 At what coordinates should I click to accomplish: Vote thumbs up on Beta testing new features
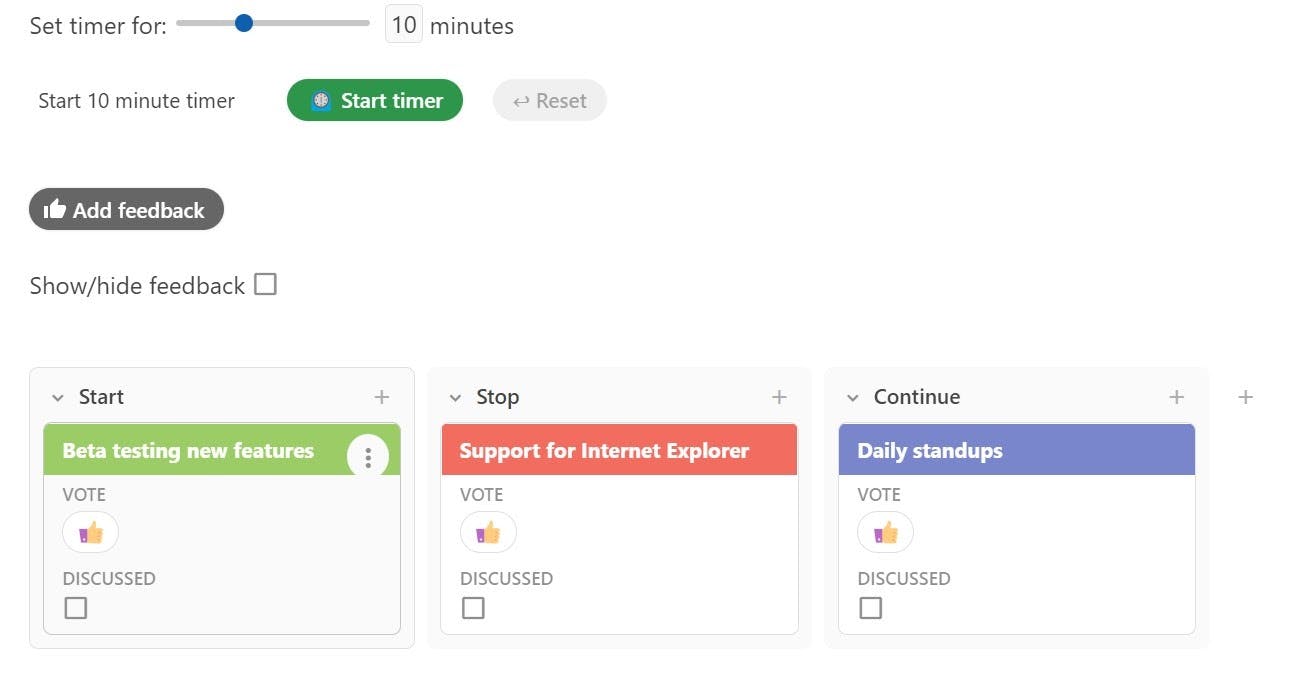click(90, 532)
